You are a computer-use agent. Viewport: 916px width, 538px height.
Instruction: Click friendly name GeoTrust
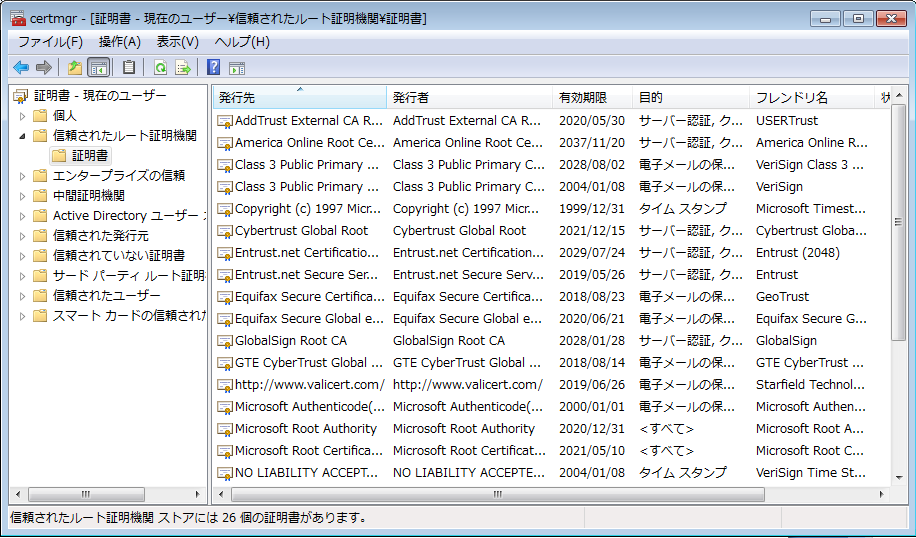(782, 297)
